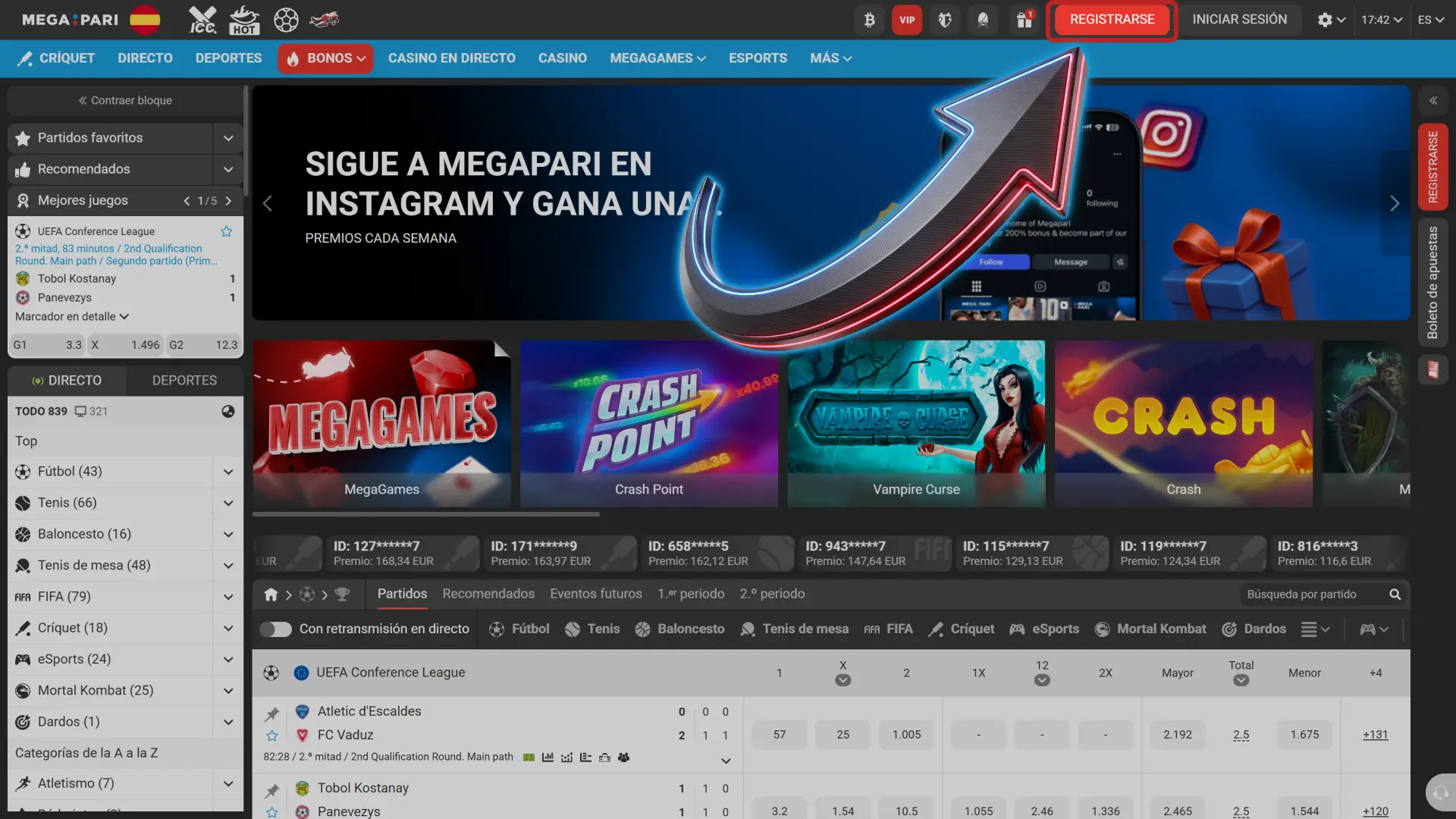Collapse right panel with double chevron
Image resolution: width=1456 pixels, height=819 pixels.
pos(1432,100)
